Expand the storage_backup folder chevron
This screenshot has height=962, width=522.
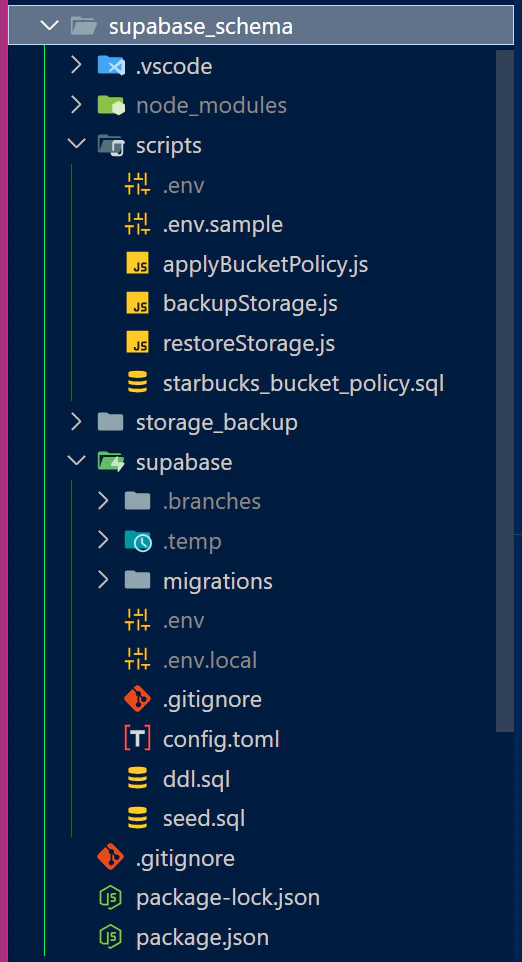click(76, 421)
